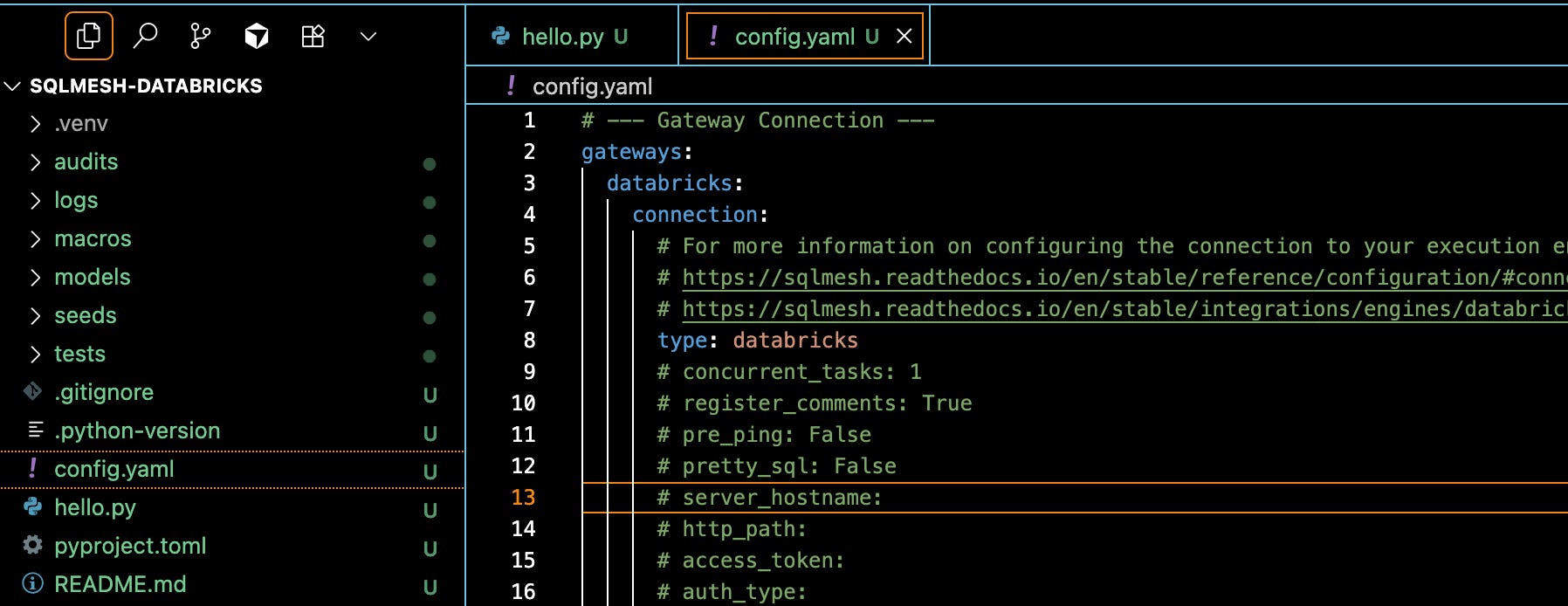Viewport: 1568px width, 606px height.
Task: Expand the seeds folder
Action: (35, 316)
